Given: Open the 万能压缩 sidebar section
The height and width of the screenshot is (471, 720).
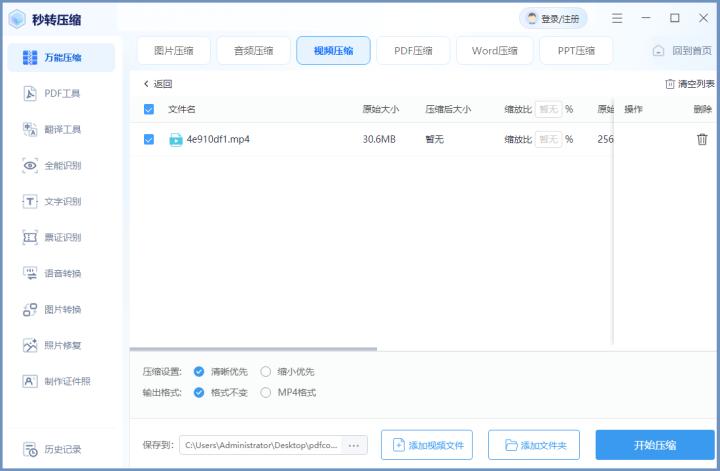Looking at the screenshot, I should pos(61,57).
